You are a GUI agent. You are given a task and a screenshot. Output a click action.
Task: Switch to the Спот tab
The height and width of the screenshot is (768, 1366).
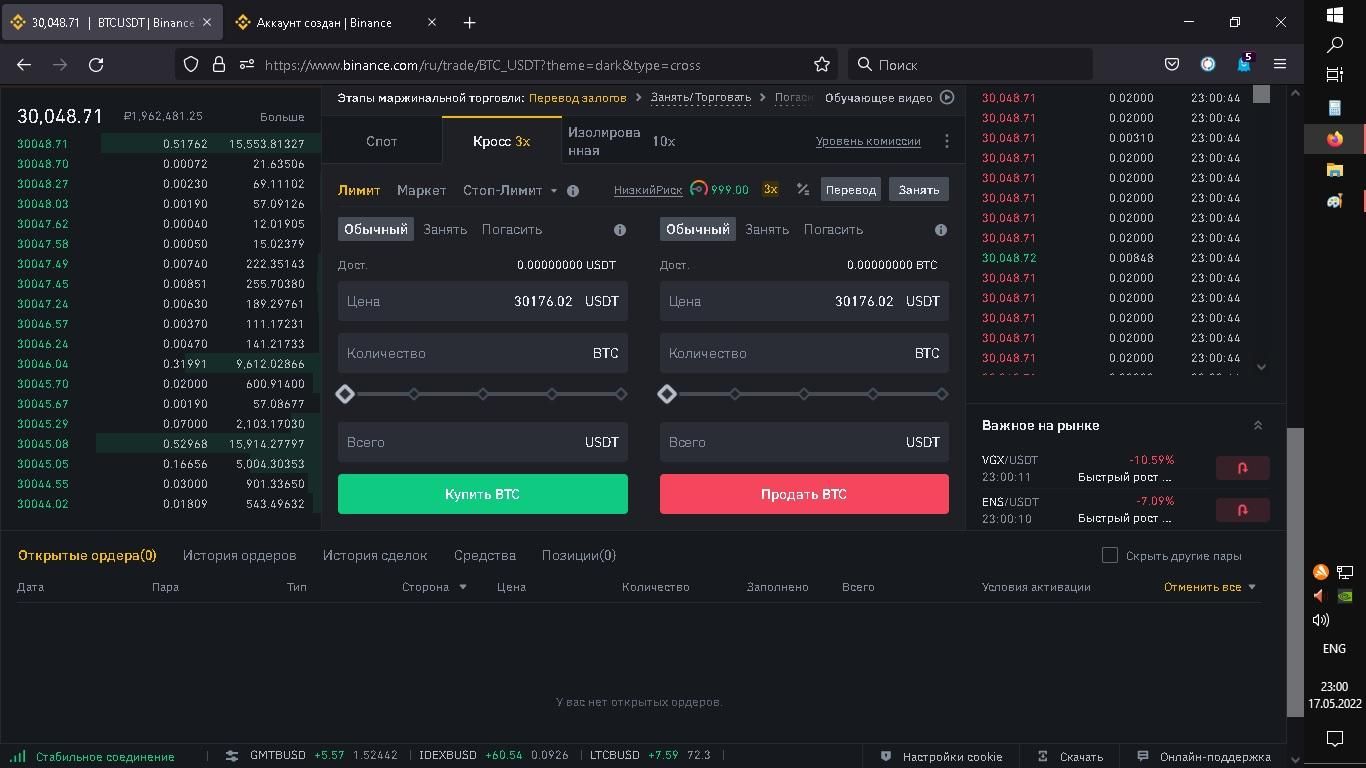coord(382,141)
